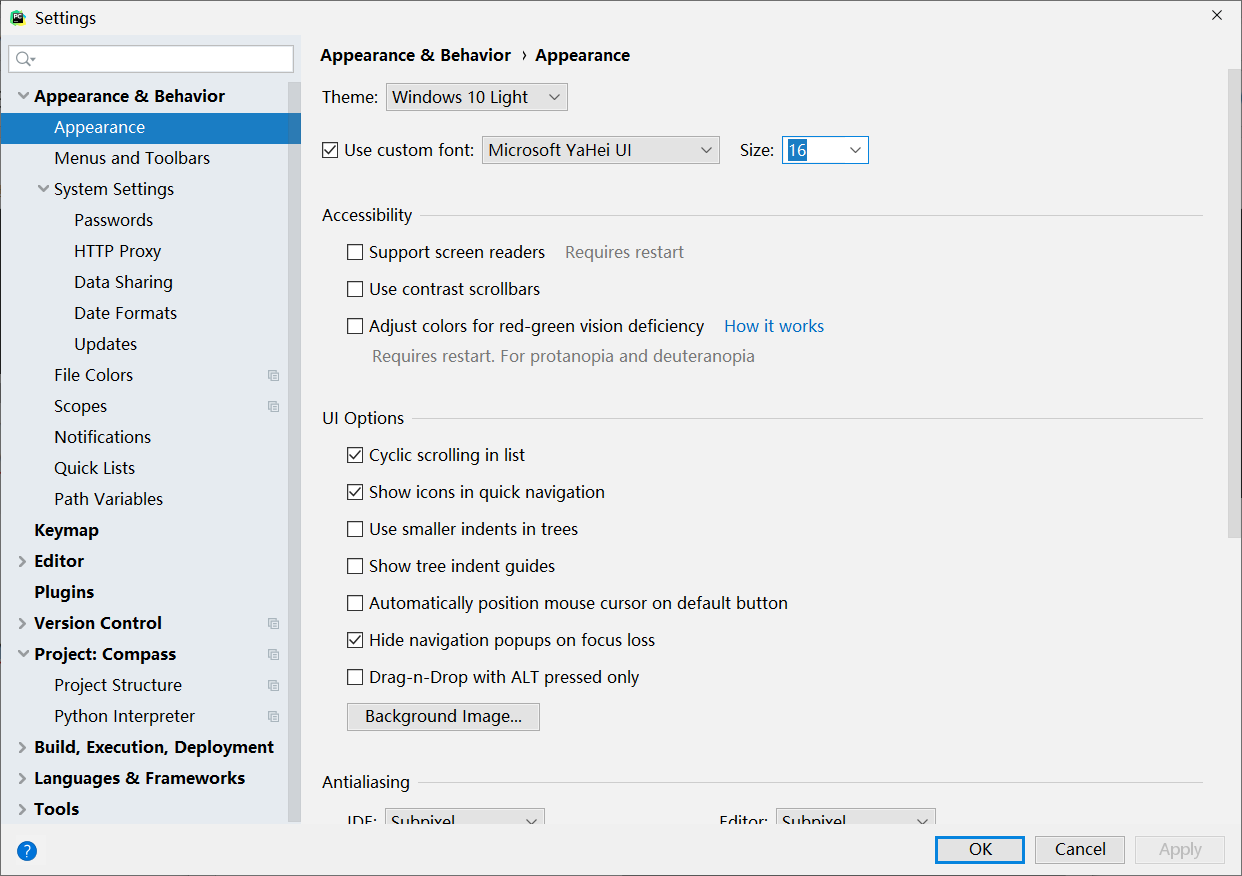Open Keymap settings
1242x876 pixels.
(66, 530)
